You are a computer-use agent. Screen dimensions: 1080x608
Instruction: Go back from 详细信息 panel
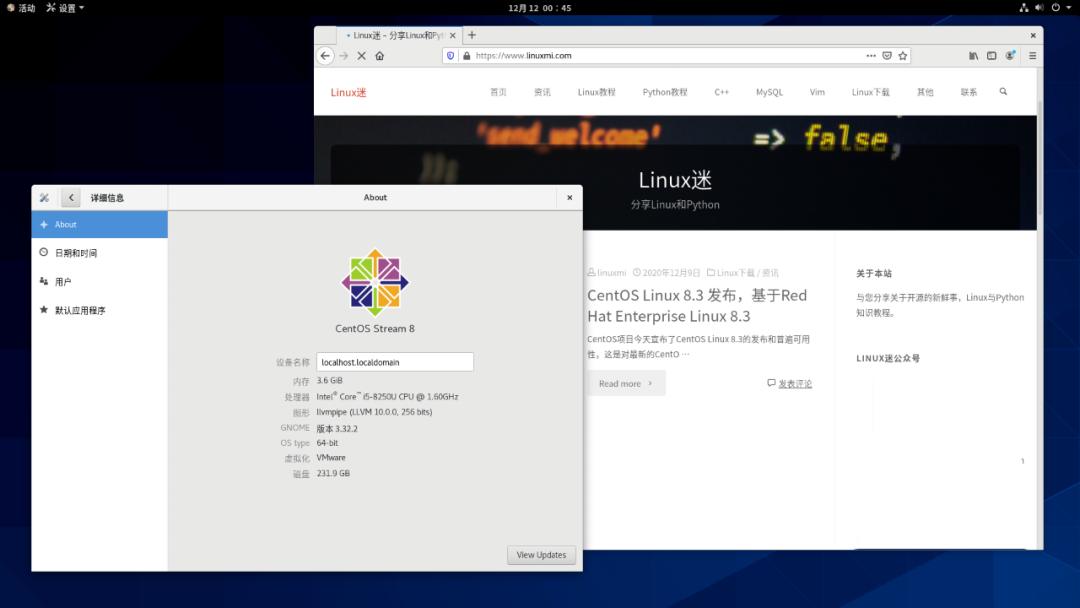71,198
